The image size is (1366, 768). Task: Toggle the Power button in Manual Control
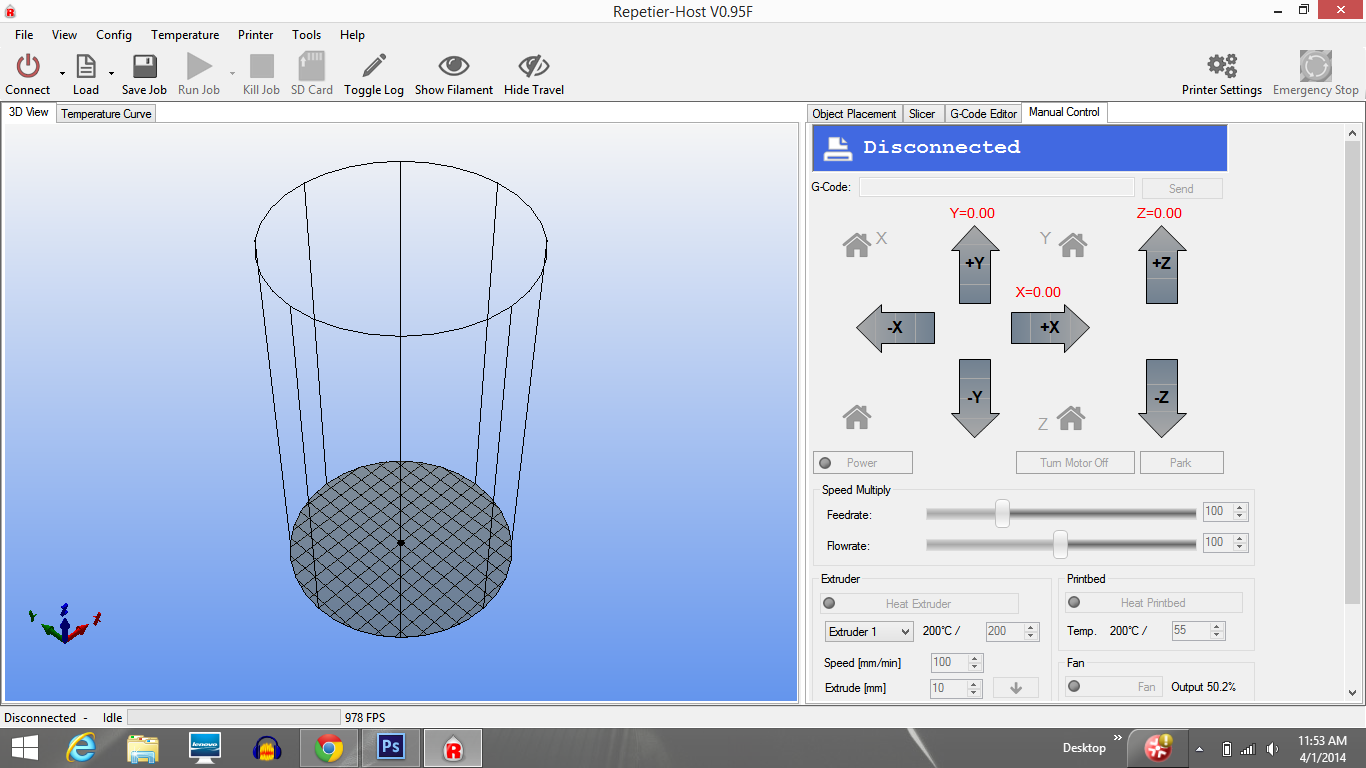(x=863, y=463)
